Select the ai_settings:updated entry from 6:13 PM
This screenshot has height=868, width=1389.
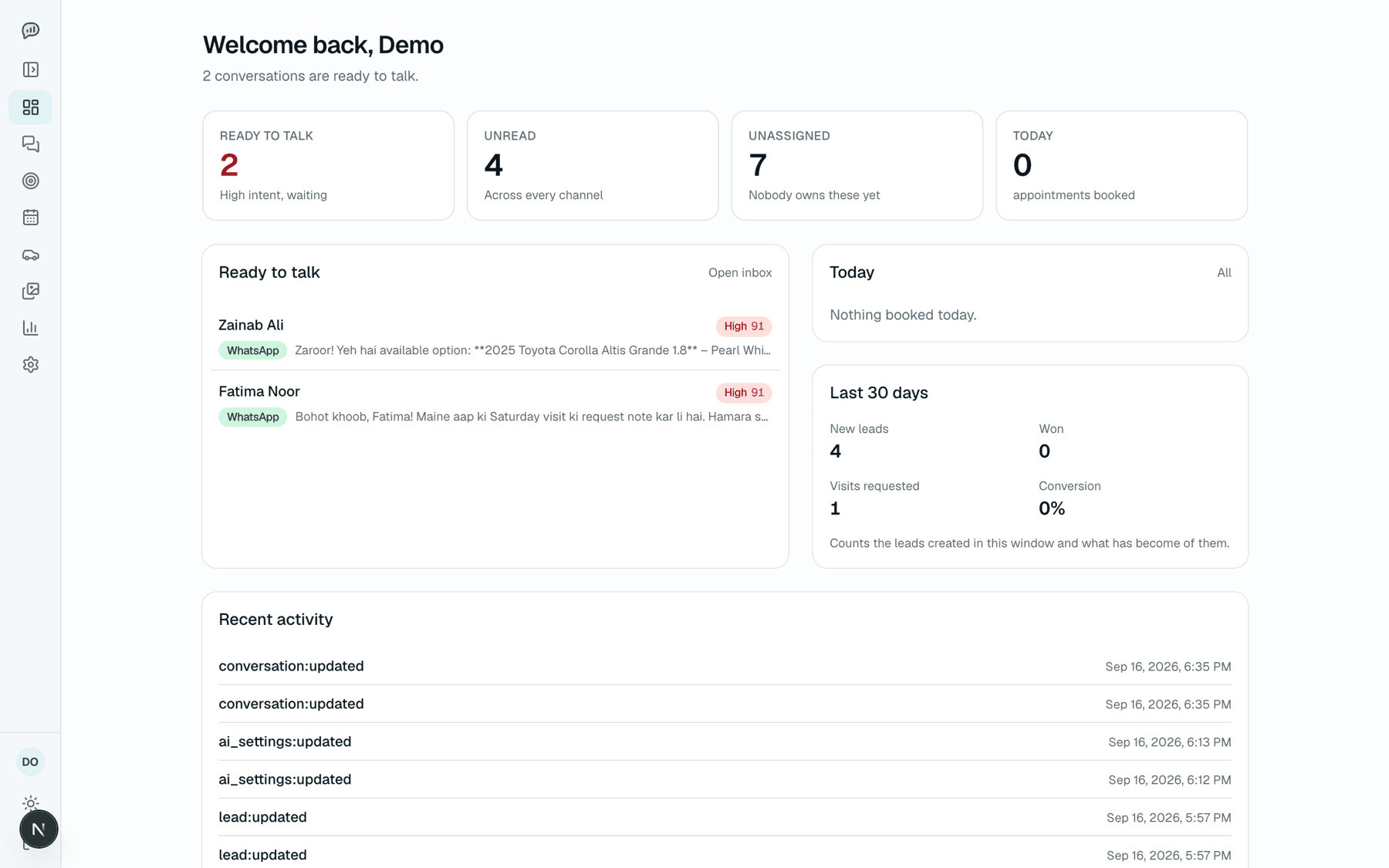click(725, 741)
